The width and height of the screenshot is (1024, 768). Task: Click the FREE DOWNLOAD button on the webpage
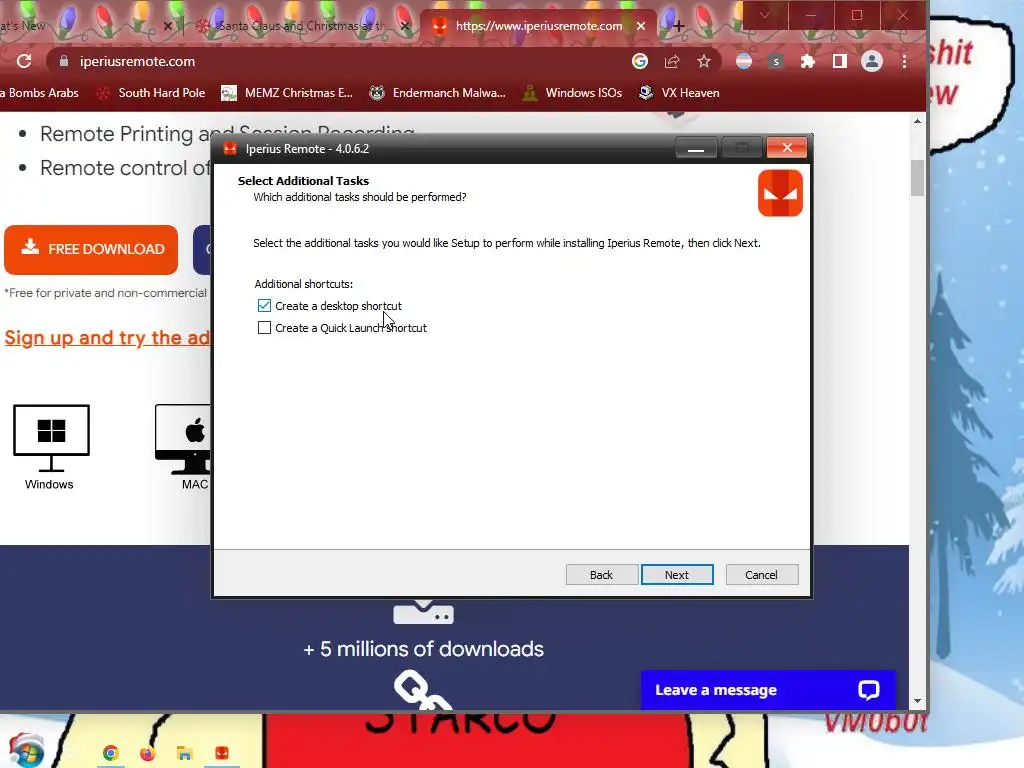(91, 249)
